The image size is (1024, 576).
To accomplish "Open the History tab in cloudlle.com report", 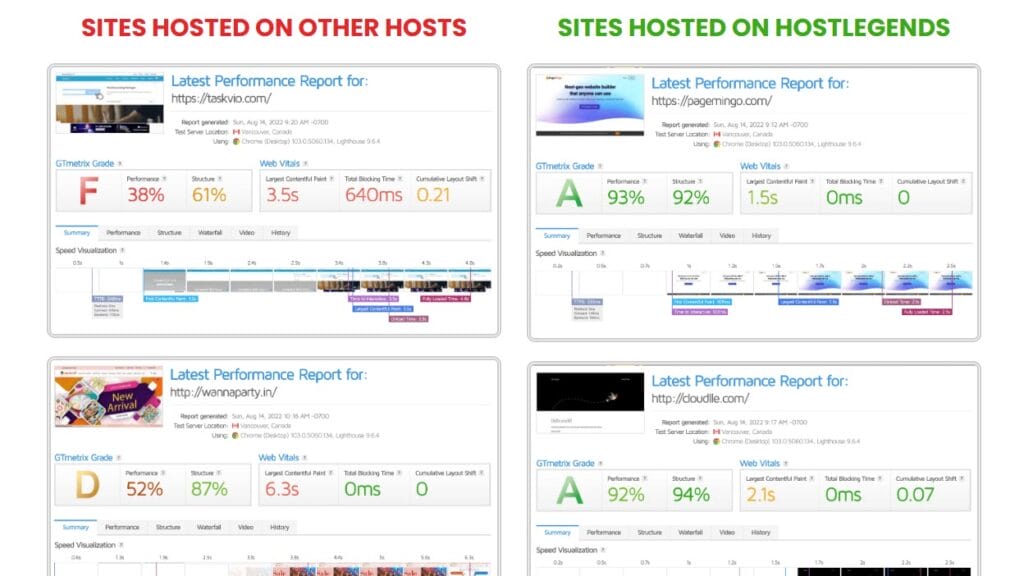I will click(x=761, y=533).
